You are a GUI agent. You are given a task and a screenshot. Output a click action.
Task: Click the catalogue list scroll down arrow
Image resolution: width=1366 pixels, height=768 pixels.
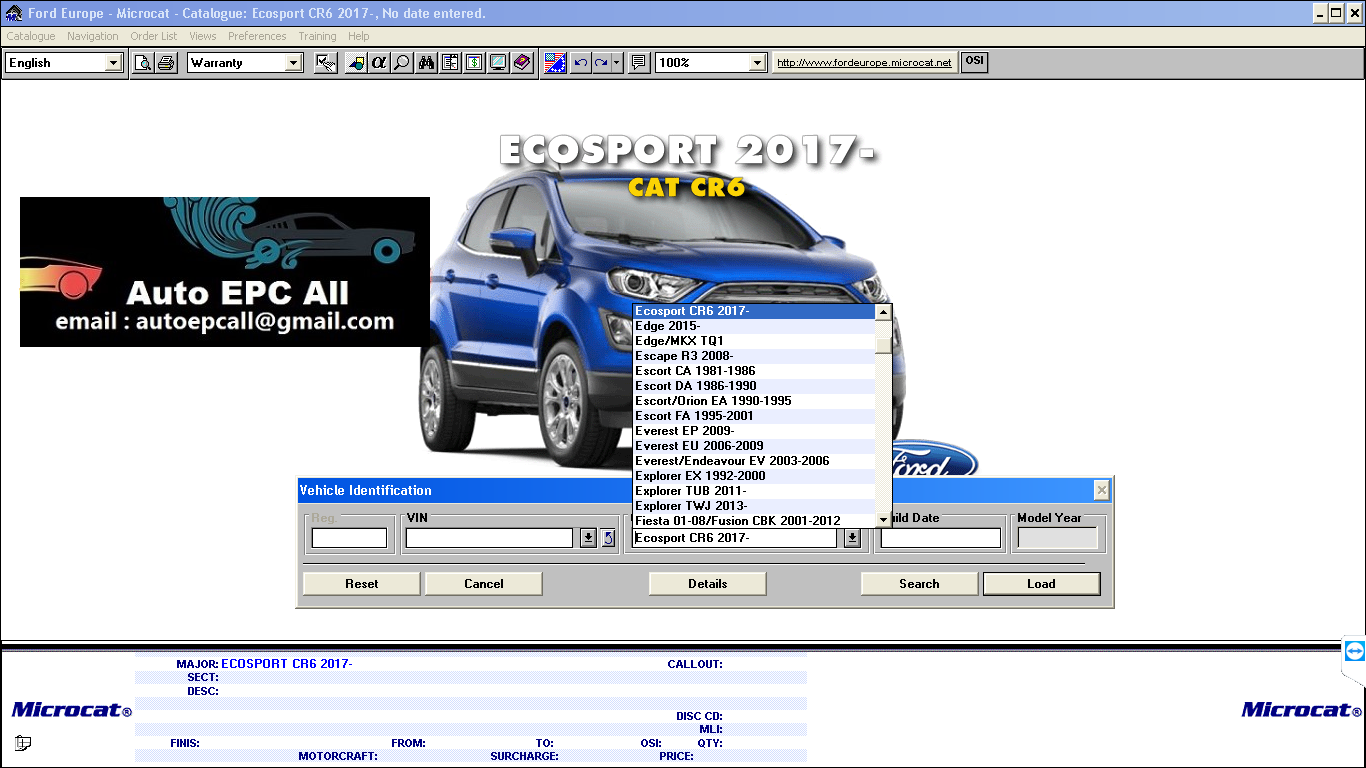[x=883, y=520]
